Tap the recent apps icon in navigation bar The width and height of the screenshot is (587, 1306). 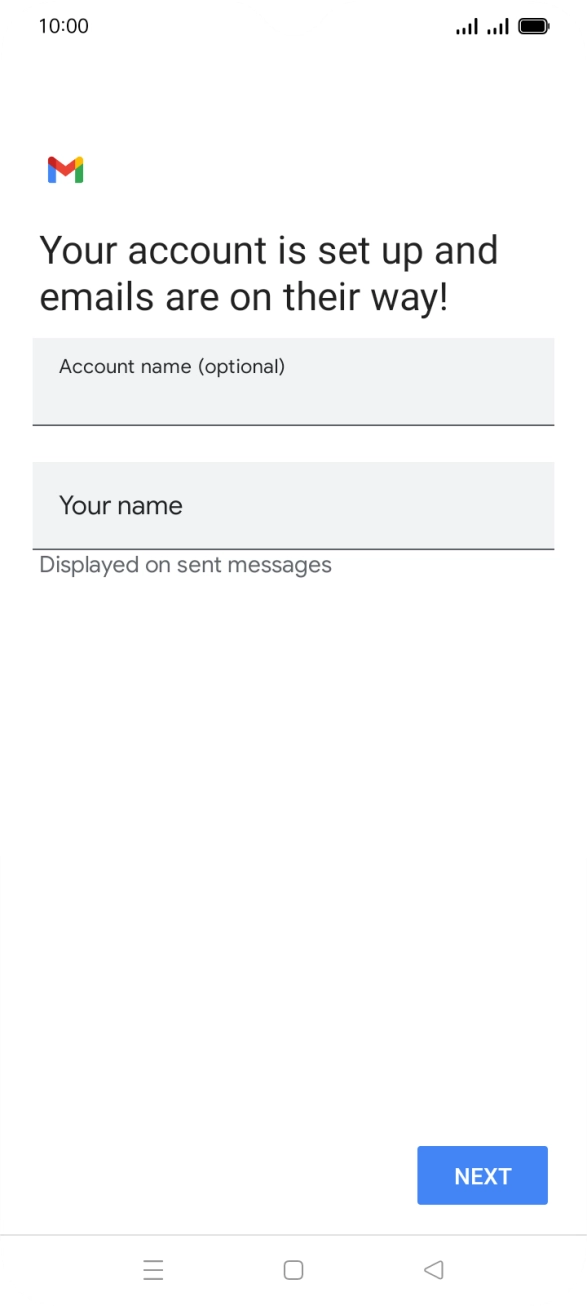point(153,1270)
